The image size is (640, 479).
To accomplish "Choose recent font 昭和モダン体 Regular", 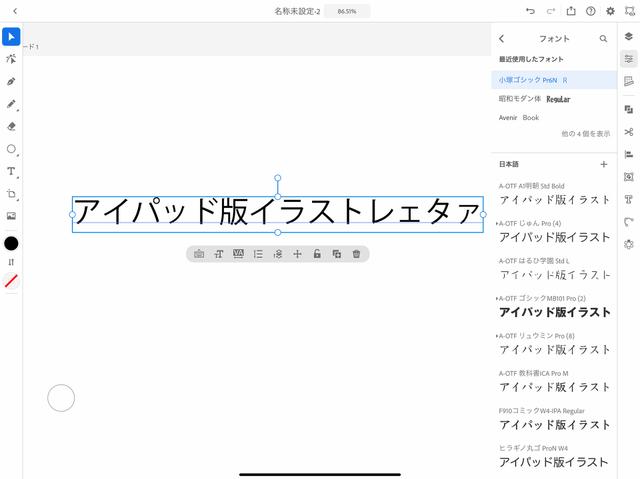I will coord(554,99).
